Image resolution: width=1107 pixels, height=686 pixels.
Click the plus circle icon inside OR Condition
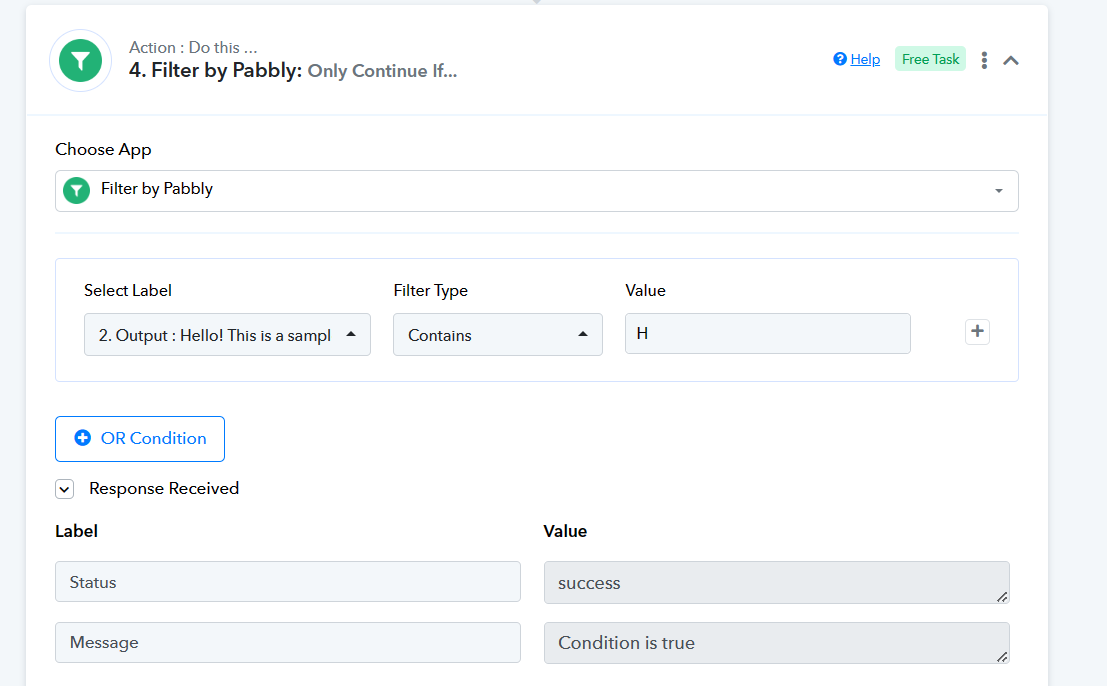coord(83,438)
